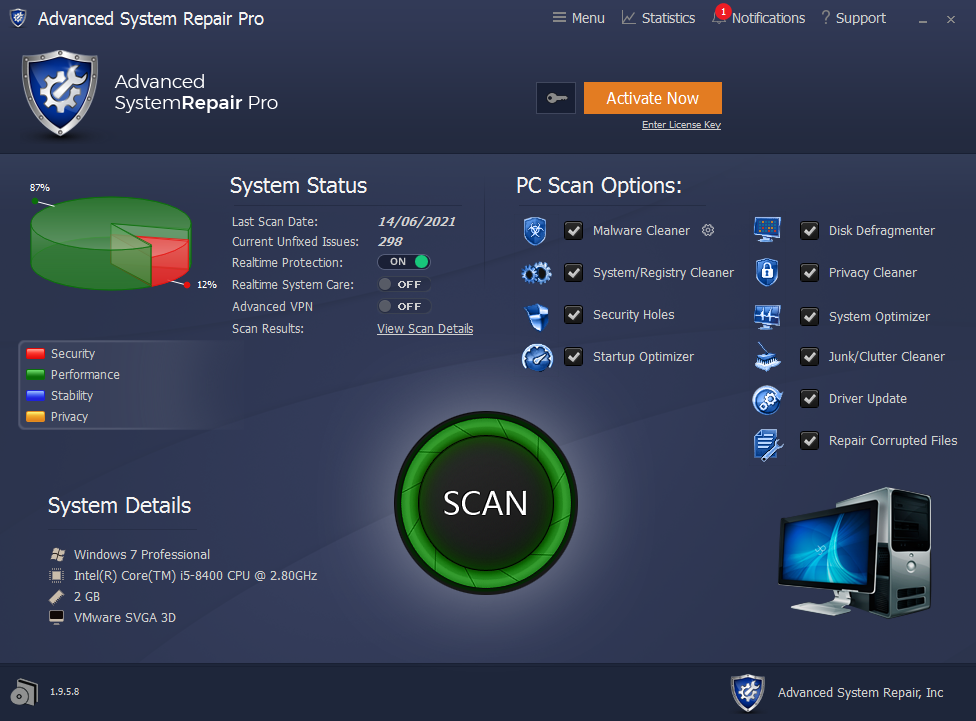Uncheck the Malware Cleaner checkbox

point(573,231)
